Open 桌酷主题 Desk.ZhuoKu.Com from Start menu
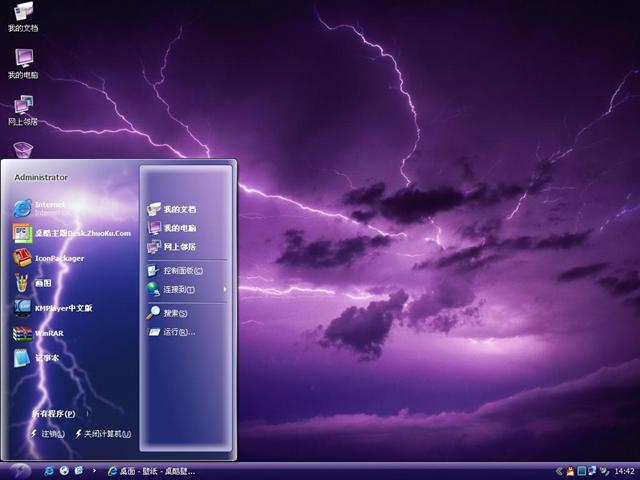This screenshot has width=640, height=480. pos(72,233)
